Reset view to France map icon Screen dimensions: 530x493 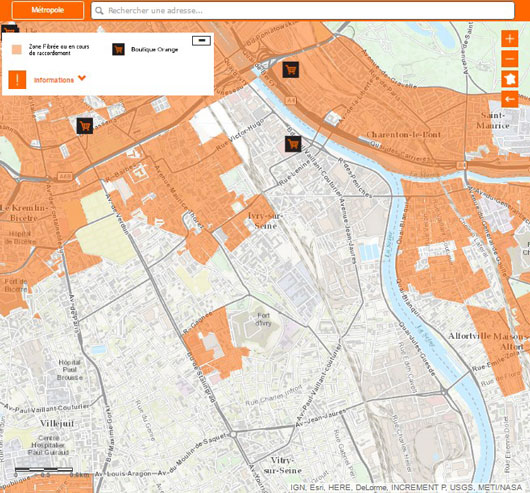(x=509, y=79)
